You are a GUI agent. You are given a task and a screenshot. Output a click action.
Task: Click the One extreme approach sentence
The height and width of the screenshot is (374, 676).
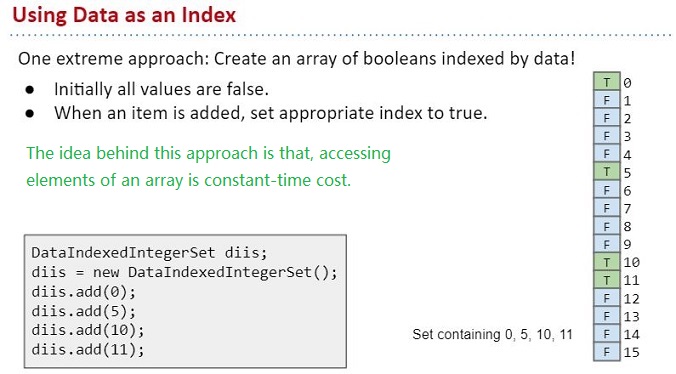(x=297, y=59)
